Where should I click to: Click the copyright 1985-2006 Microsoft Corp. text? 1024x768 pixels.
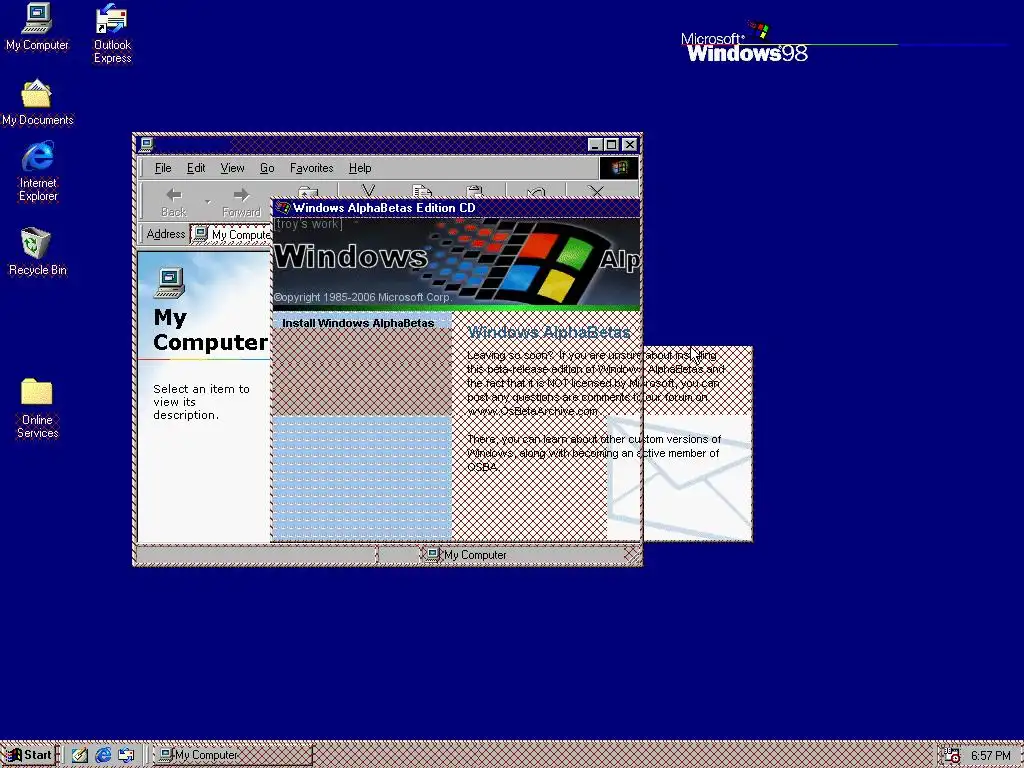(362, 297)
